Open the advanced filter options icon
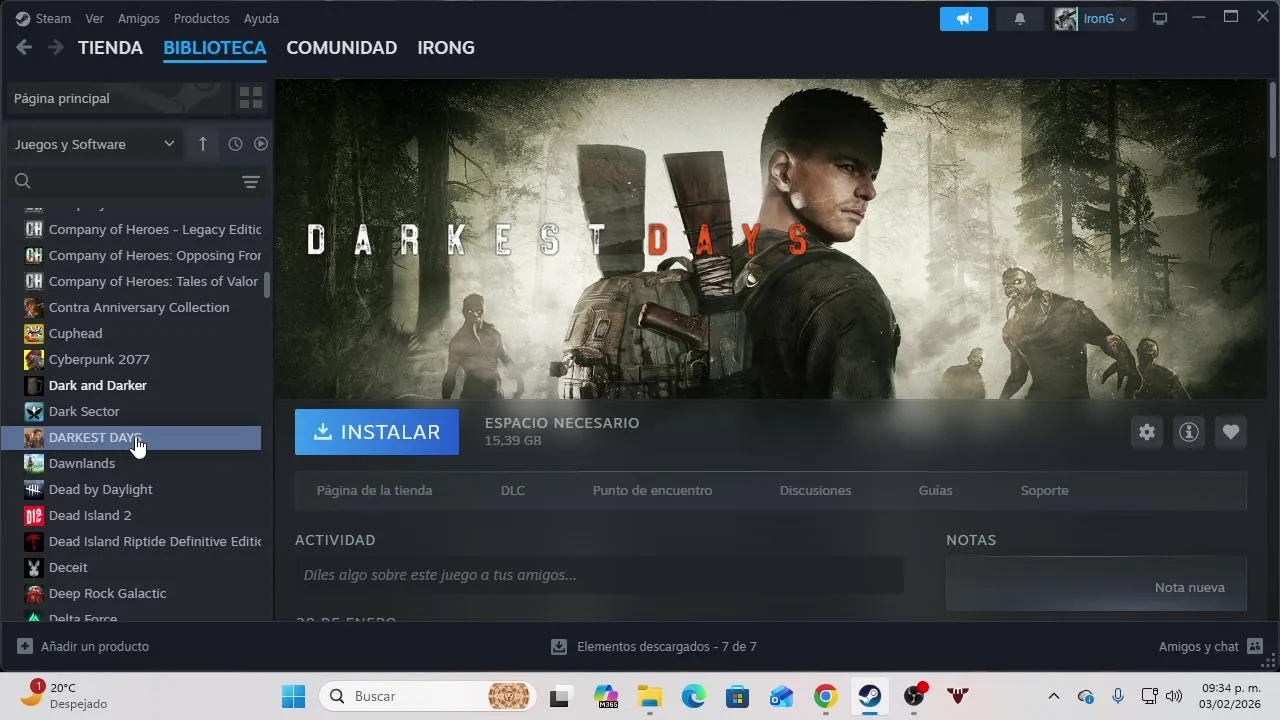 click(251, 182)
